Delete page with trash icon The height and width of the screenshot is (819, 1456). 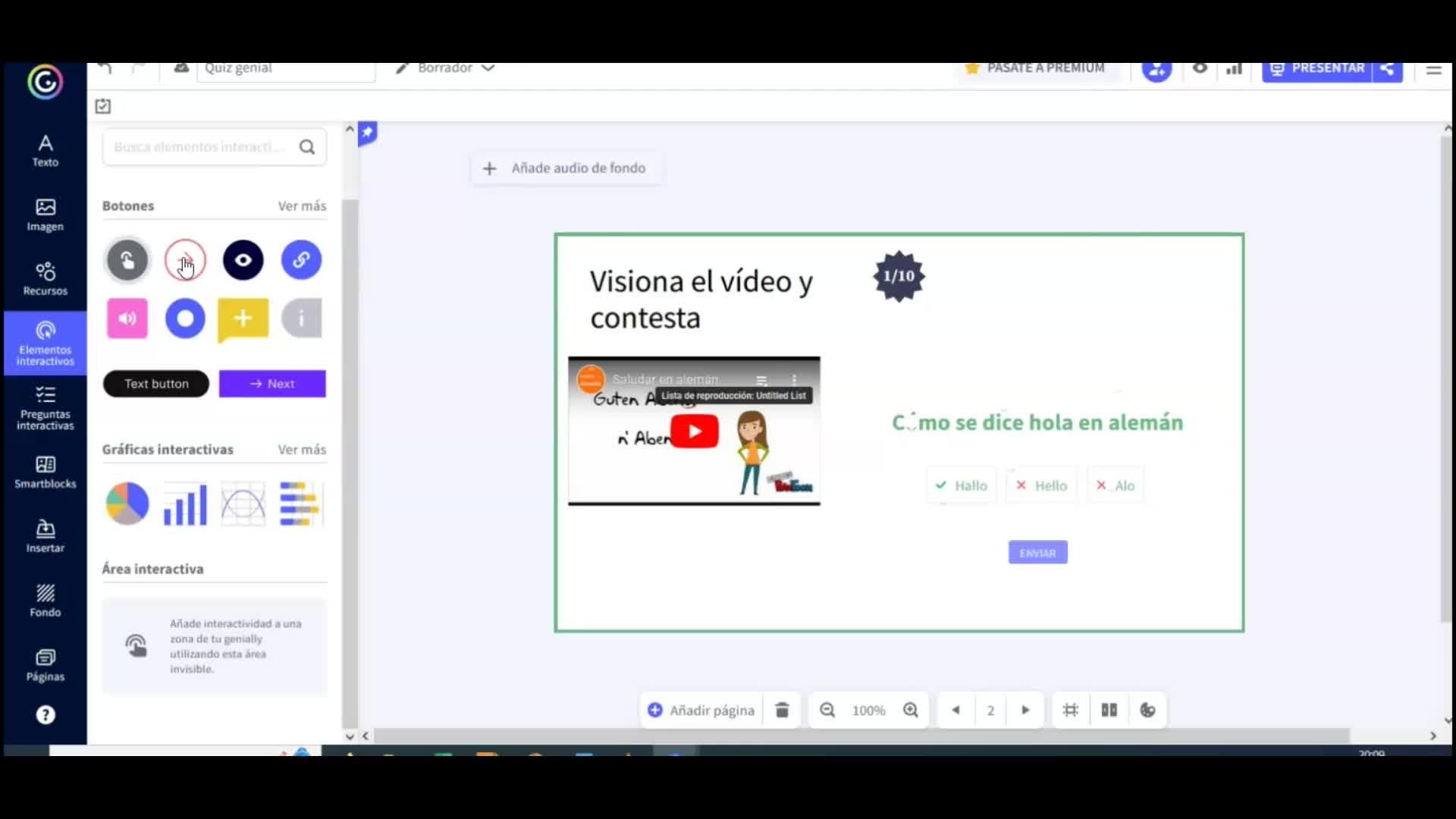782,710
